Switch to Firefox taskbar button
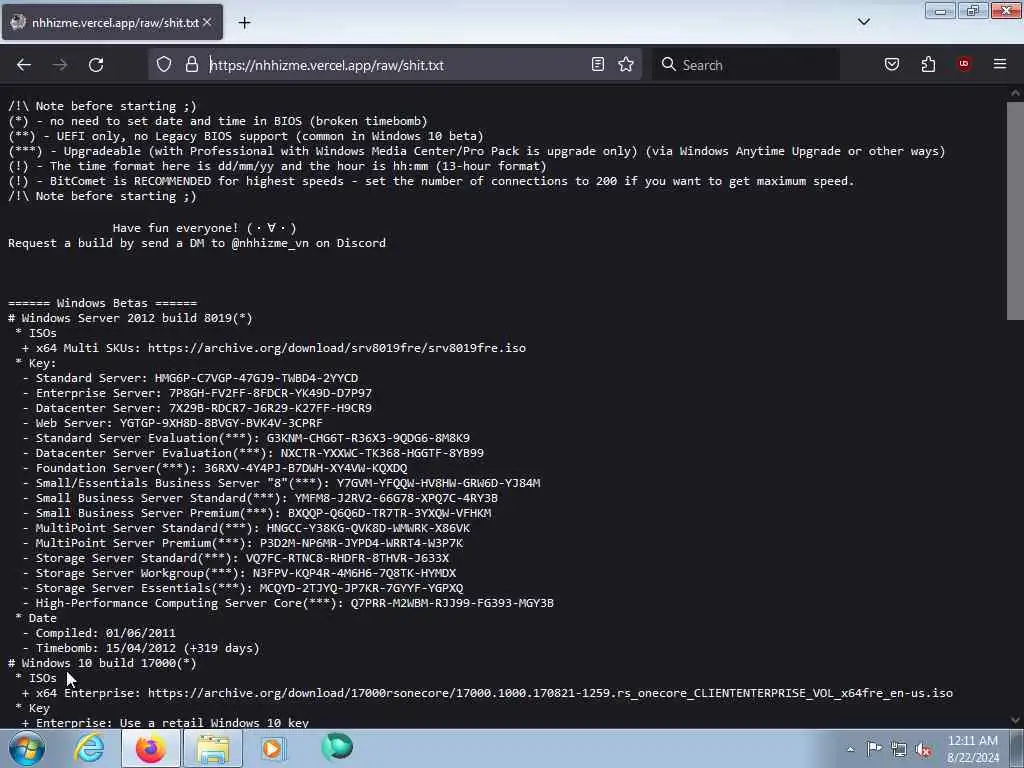This screenshot has width=1024, height=768. coord(150,748)
